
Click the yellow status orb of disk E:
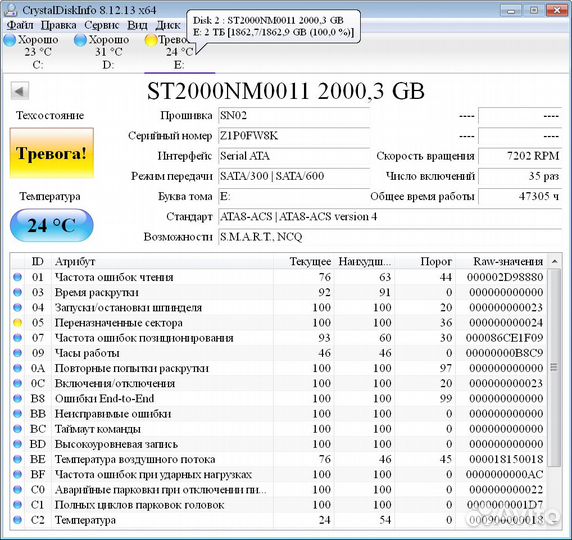coord(151,40)
